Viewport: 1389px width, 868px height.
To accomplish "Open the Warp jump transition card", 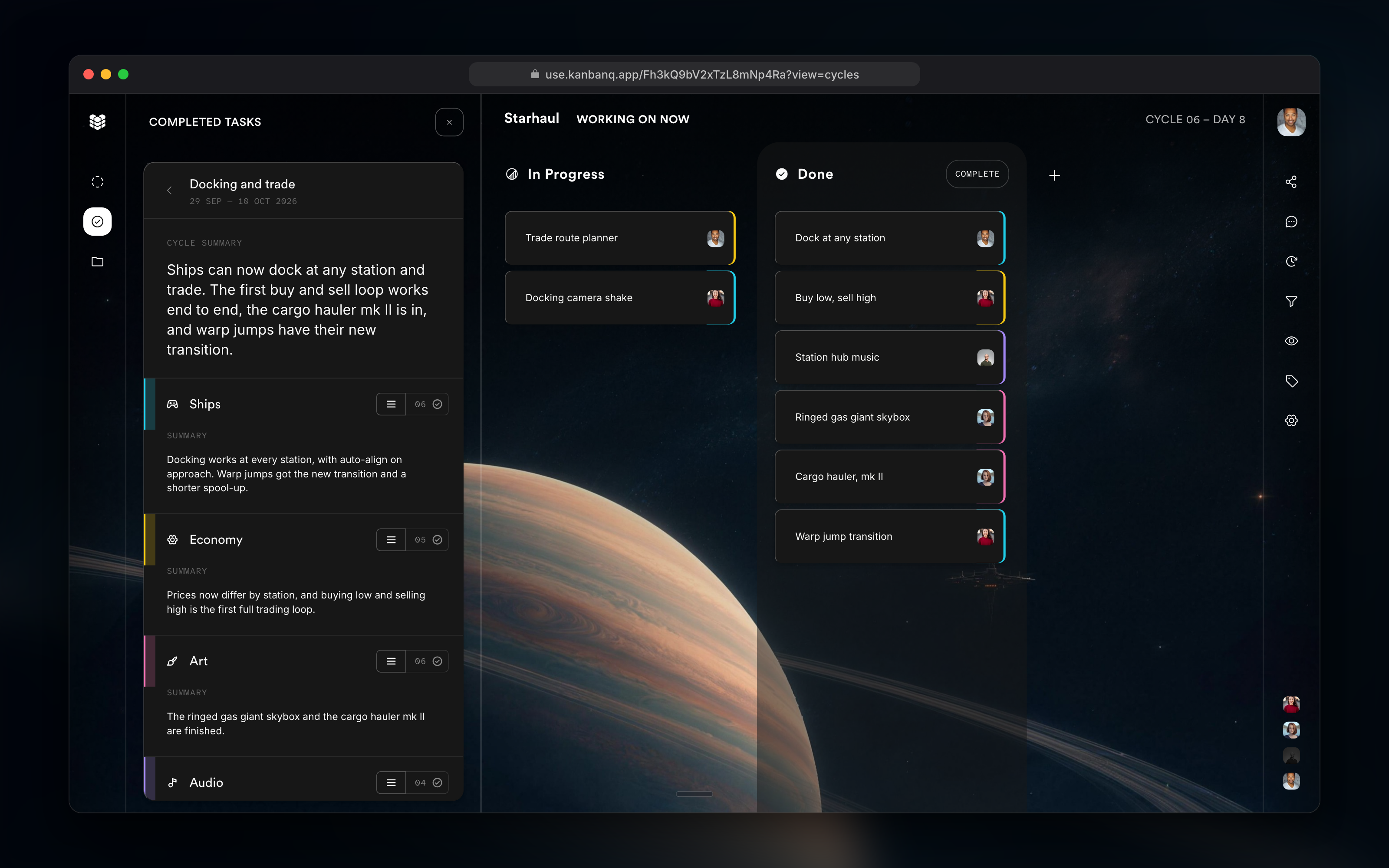I will (890, 537).
